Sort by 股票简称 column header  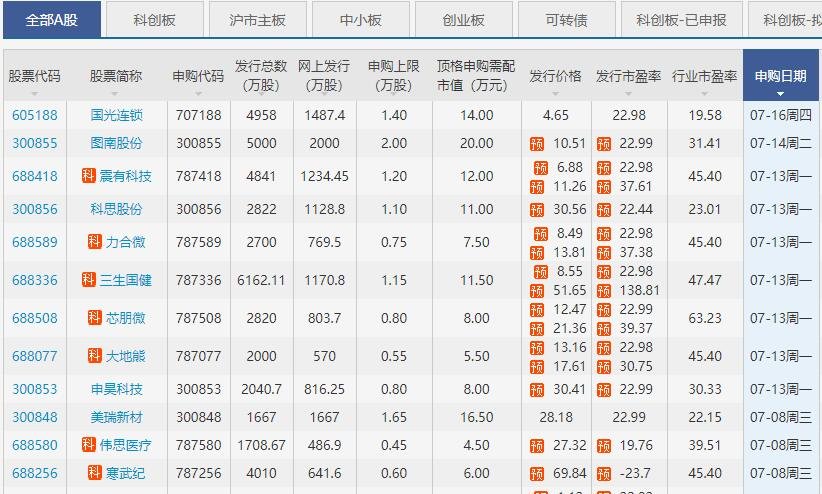[x=116, y=76]
